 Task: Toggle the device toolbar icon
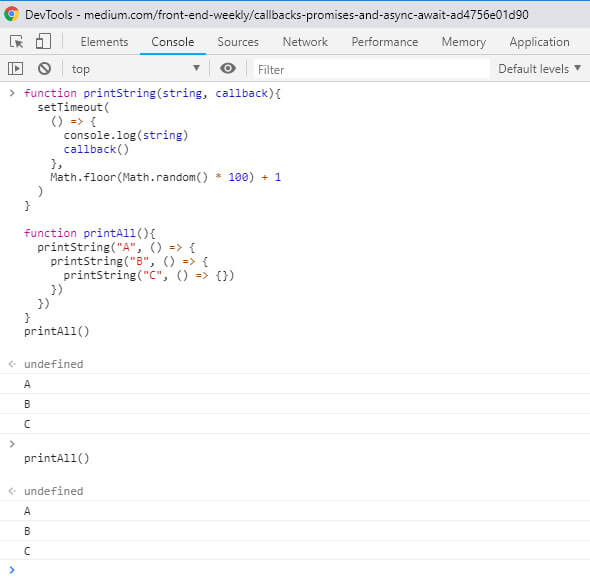point(43,41)
